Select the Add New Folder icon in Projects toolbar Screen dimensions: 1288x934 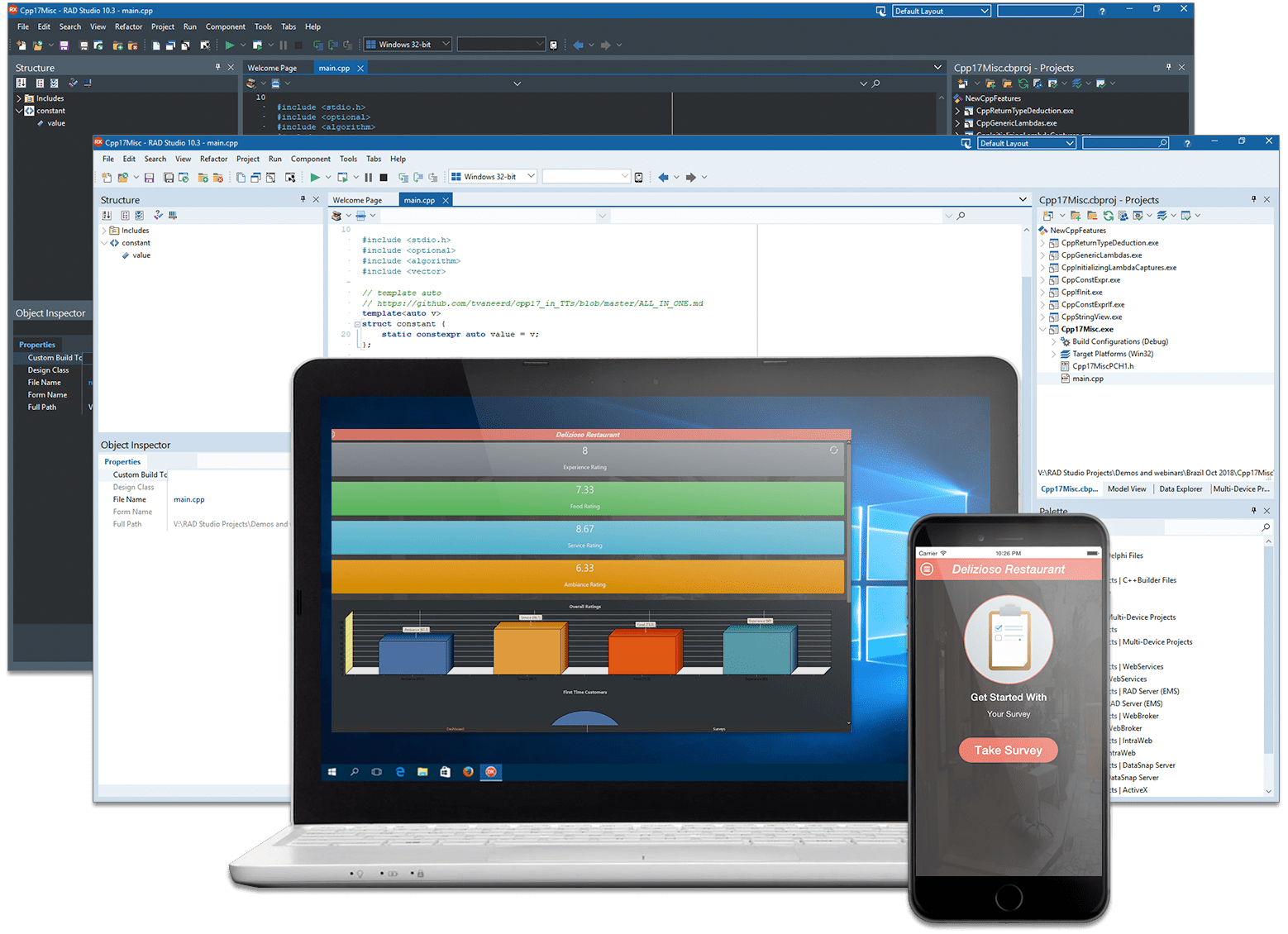coord(1076,216)
